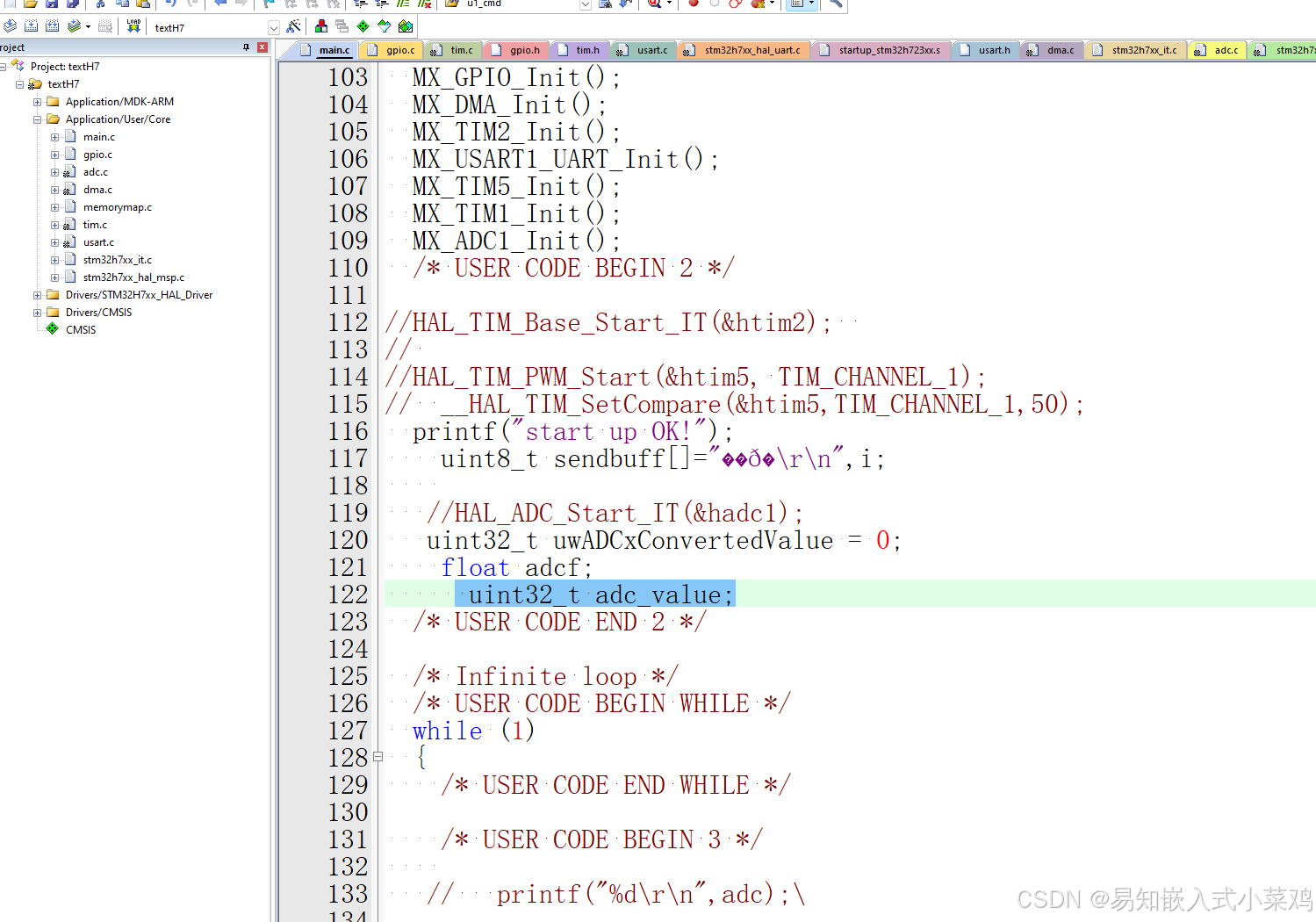
Task: Select stm32h7xx_hal_msp.c in the project tree
Action: pos(133,277)
